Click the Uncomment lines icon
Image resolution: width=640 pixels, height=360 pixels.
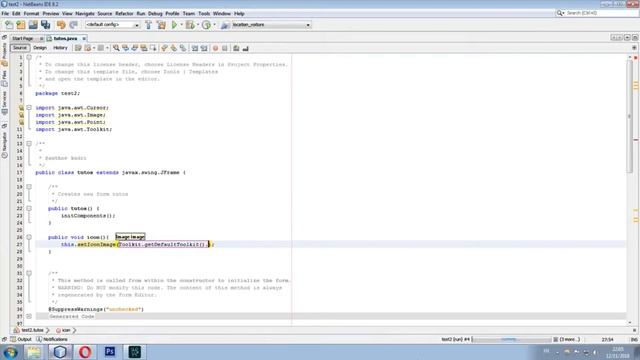point(245,48)
